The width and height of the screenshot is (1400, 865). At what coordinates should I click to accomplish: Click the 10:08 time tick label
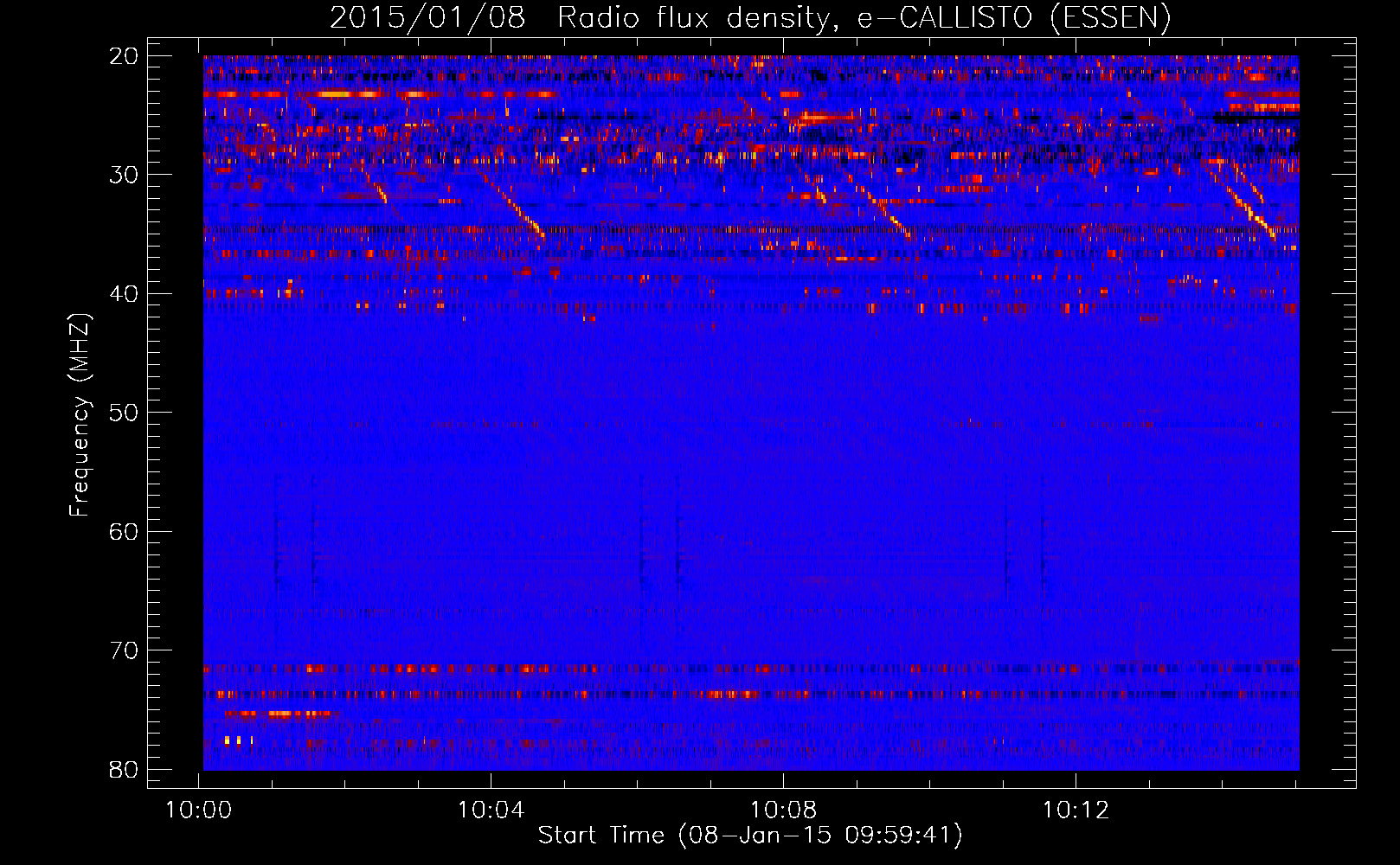tap(784, 811)
